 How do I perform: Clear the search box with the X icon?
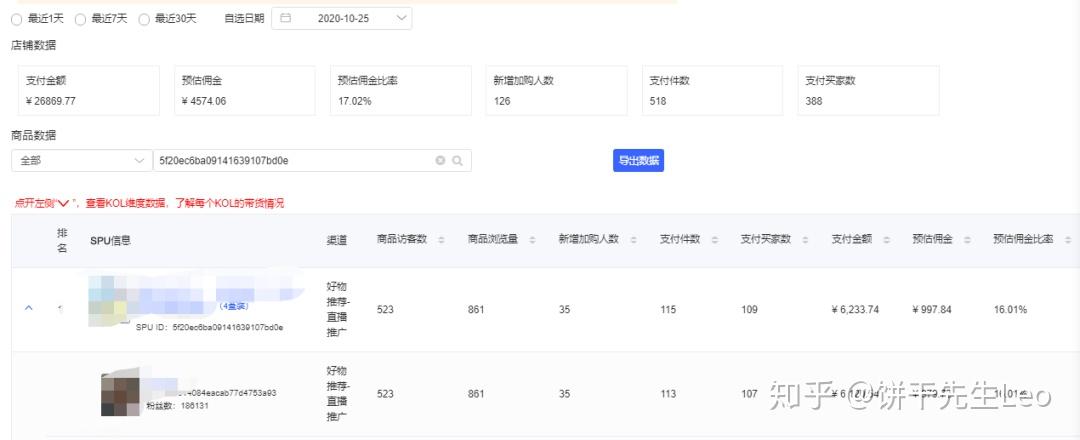pos(440,160)
